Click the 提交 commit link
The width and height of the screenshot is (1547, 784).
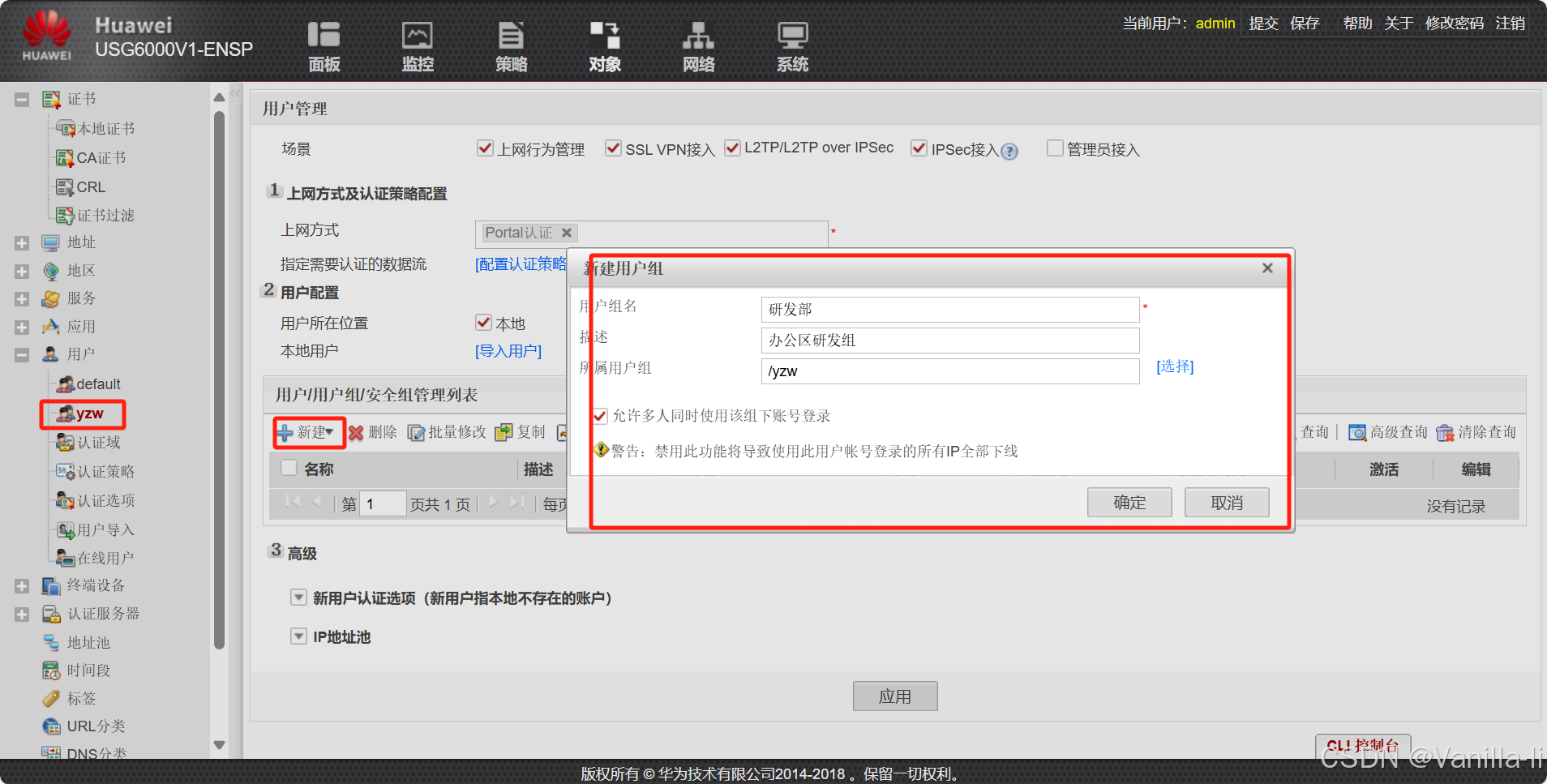click(1263, 24)
